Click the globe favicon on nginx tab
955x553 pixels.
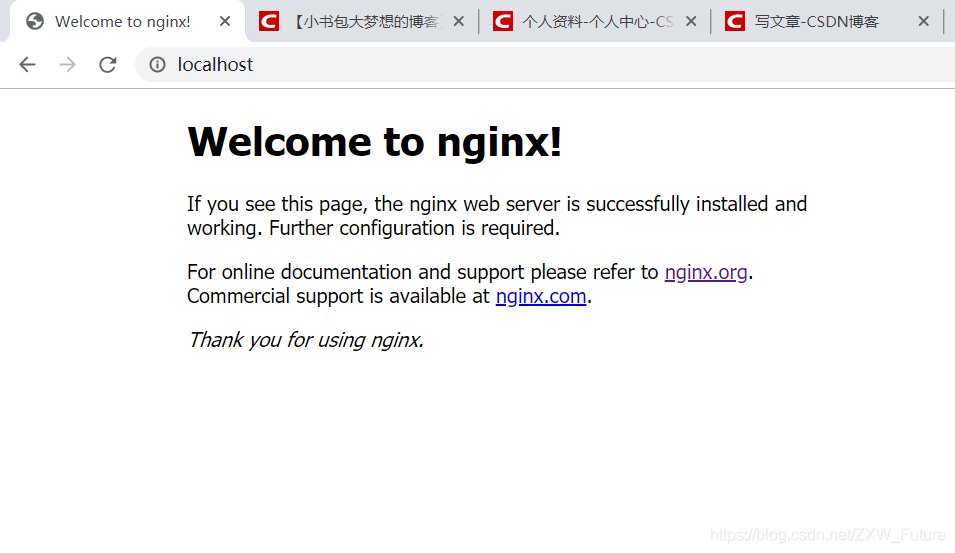pyautogui.click(x=35, y=21)
